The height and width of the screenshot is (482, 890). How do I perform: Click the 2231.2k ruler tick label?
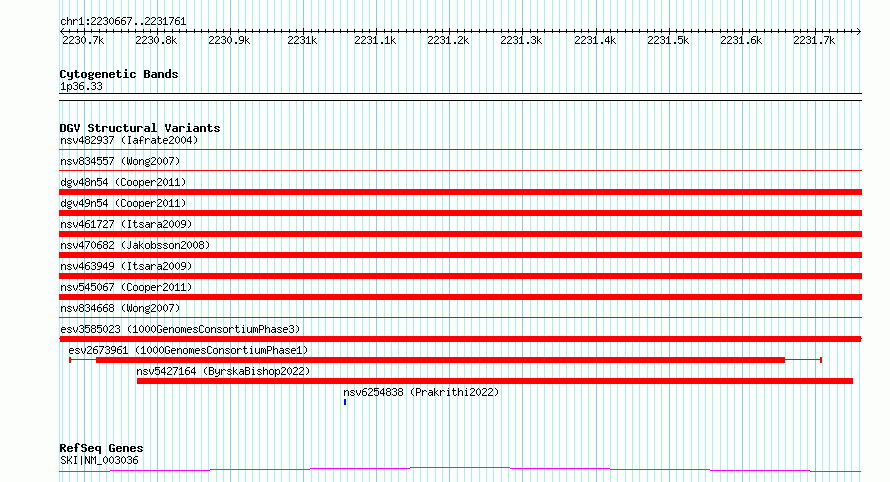448,40
